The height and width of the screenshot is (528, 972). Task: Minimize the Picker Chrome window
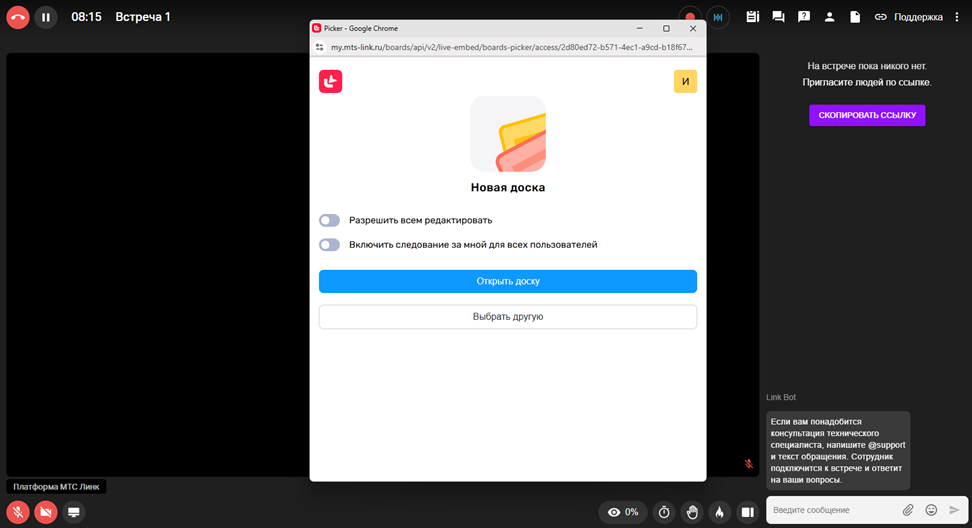[640, 29]
